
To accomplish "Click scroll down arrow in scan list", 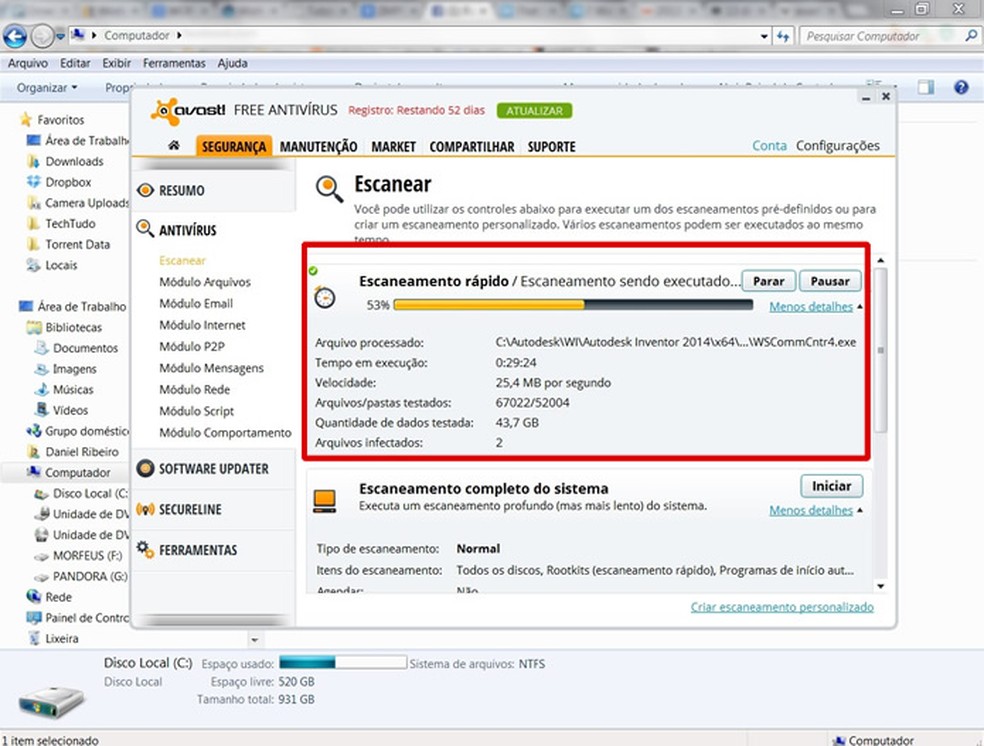I will (880, 586).
